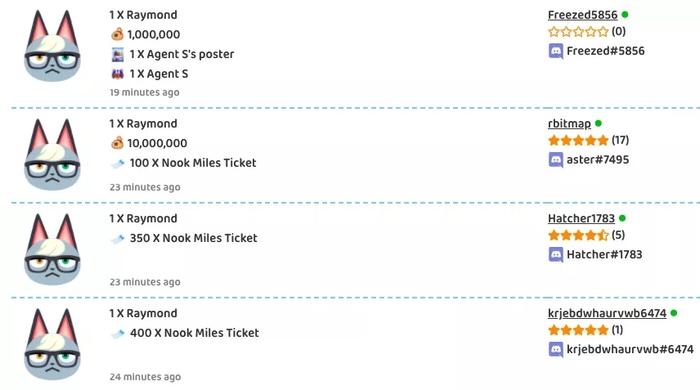This screenshot has height=390, width=700.
Task: Click the Discord icon beside Hatcher#1783
Action: [555, 255]
